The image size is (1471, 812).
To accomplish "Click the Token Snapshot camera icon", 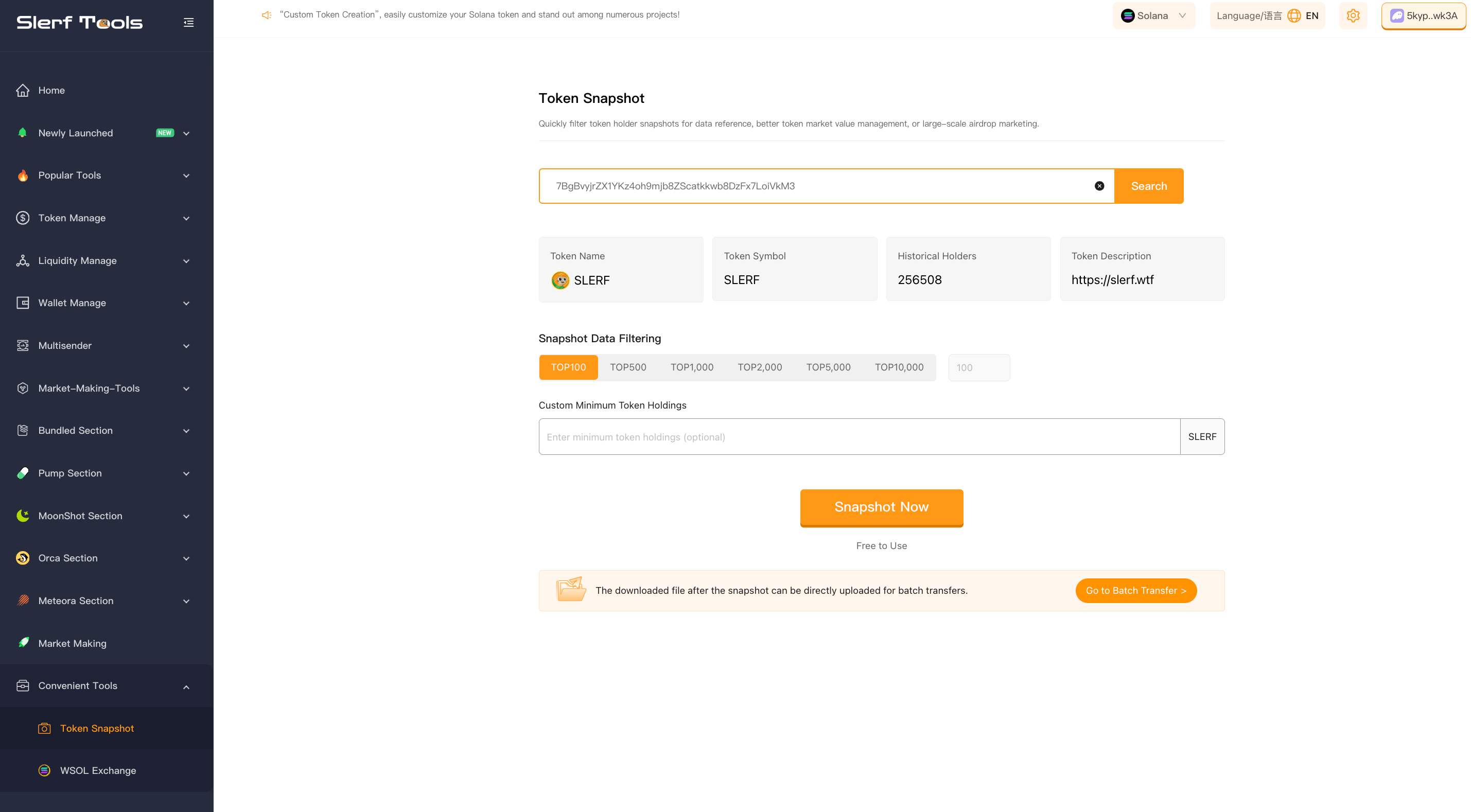I will tap(44, 728).
